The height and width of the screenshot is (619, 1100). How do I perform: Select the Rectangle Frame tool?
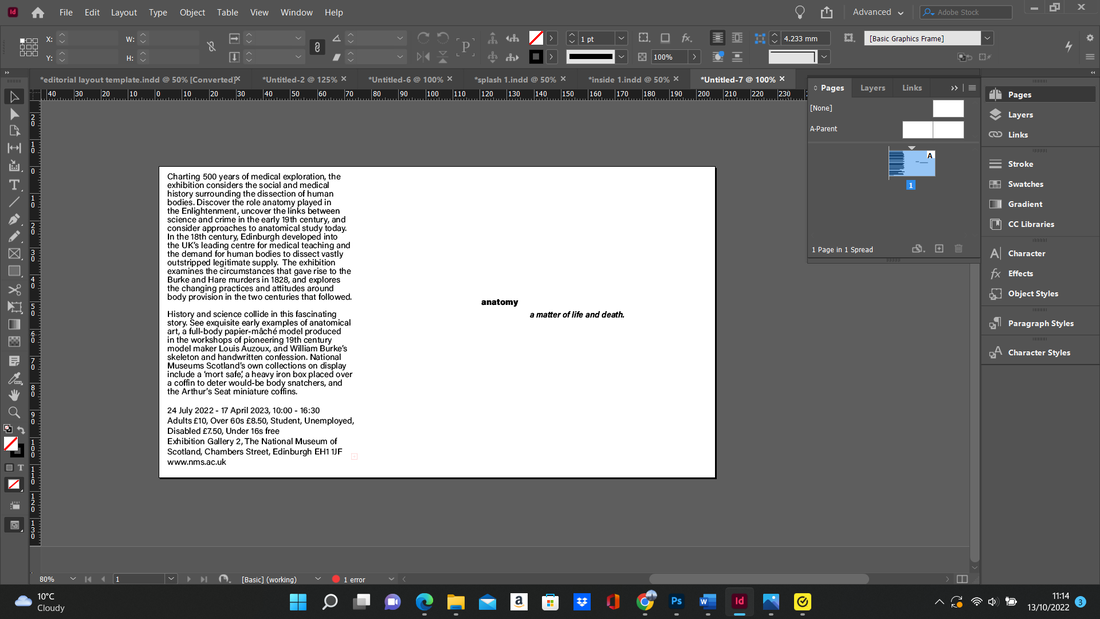[x=14, y=254]
